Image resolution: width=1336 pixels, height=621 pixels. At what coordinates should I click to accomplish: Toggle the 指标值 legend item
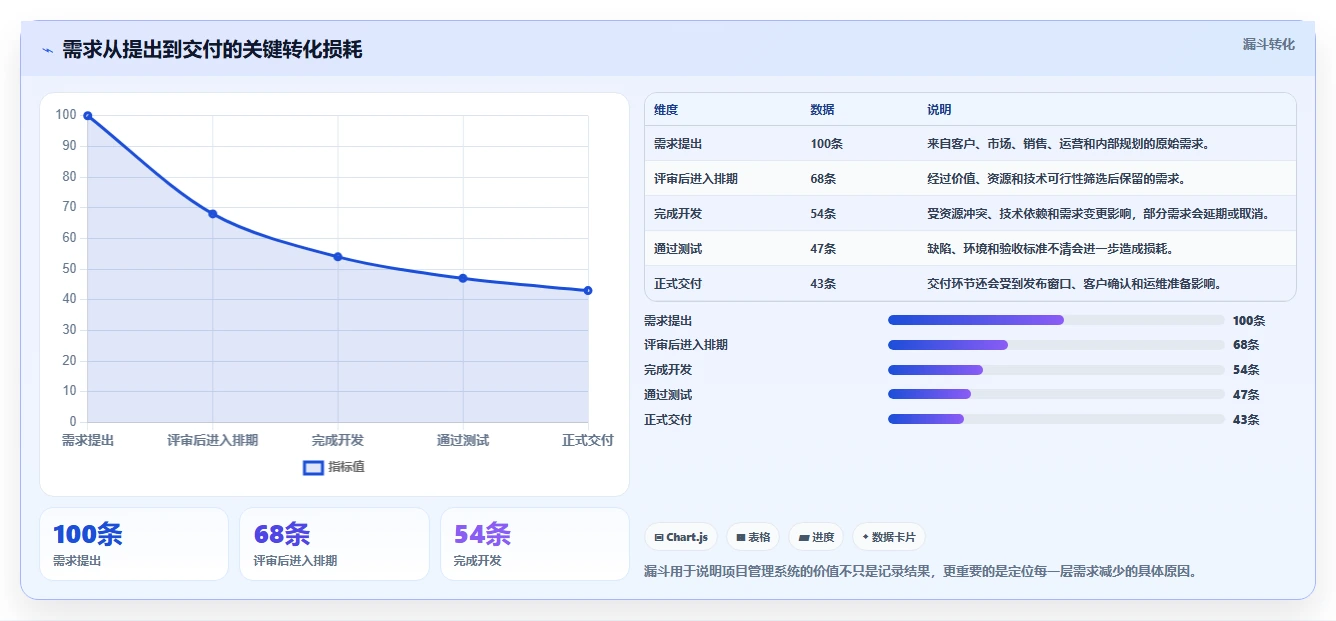point(334,467)
